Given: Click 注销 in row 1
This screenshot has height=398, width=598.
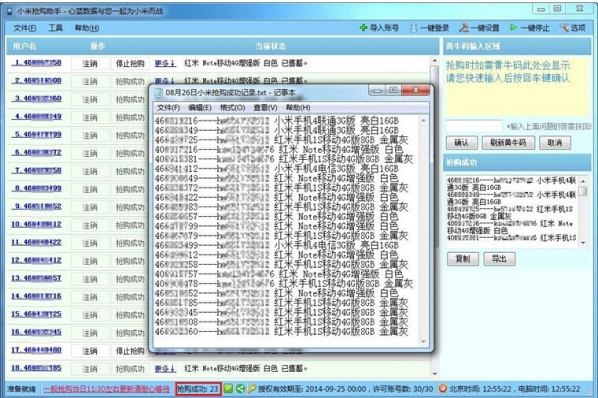Looking at the screenshot, I should [x=90, y=63].
